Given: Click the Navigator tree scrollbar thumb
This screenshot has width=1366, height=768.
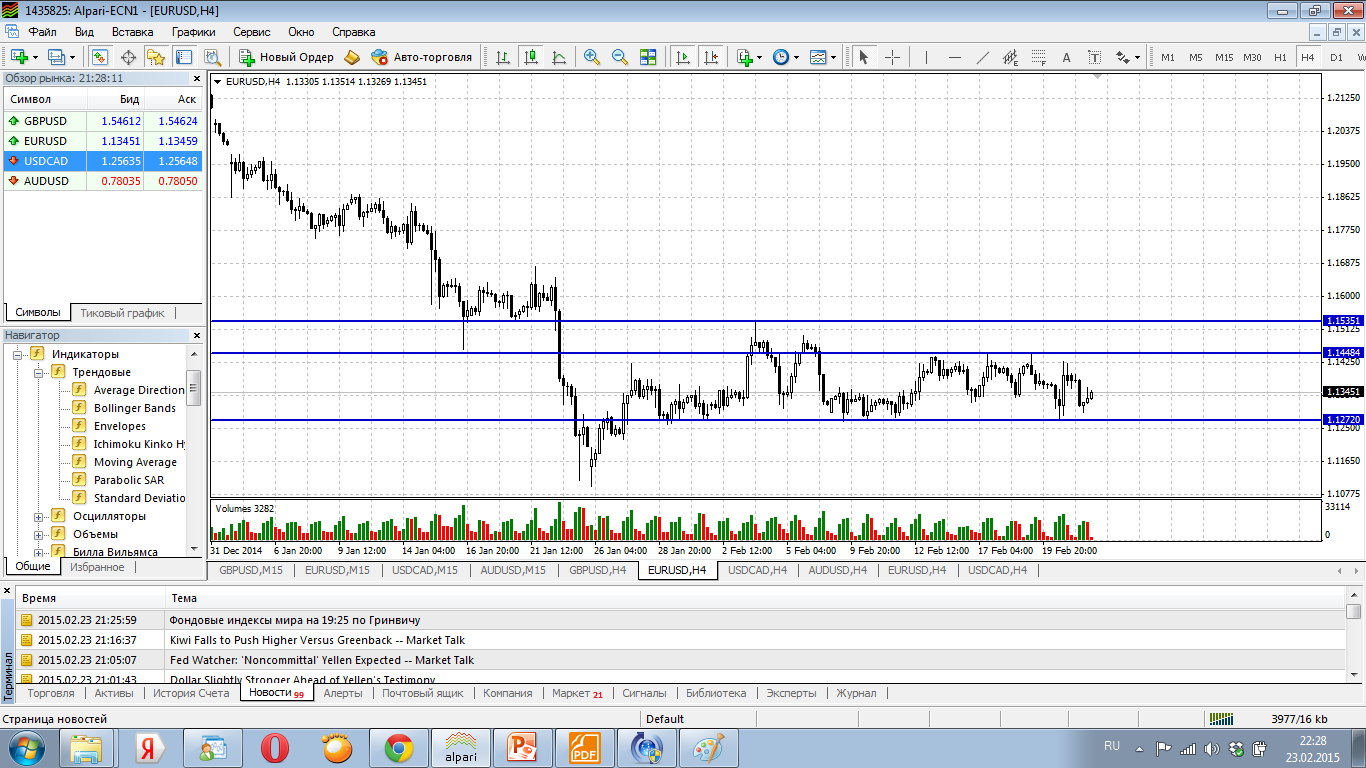Looking at the screenshot, I should click(194, 387).
